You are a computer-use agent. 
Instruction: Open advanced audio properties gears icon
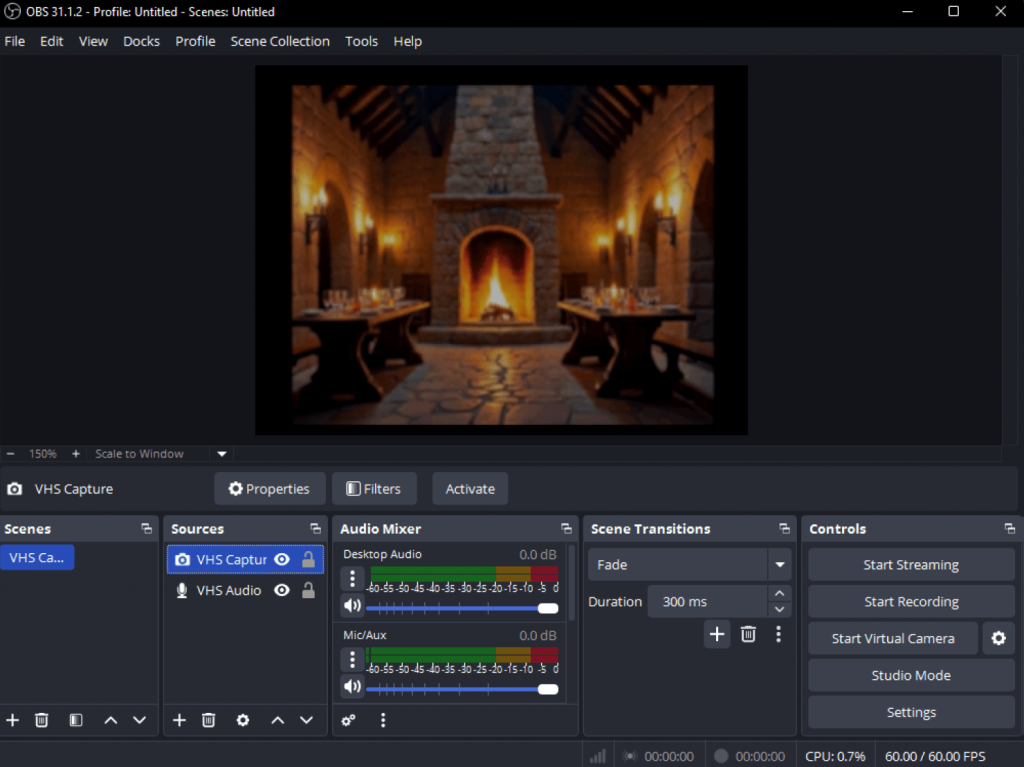pos(349,720)
